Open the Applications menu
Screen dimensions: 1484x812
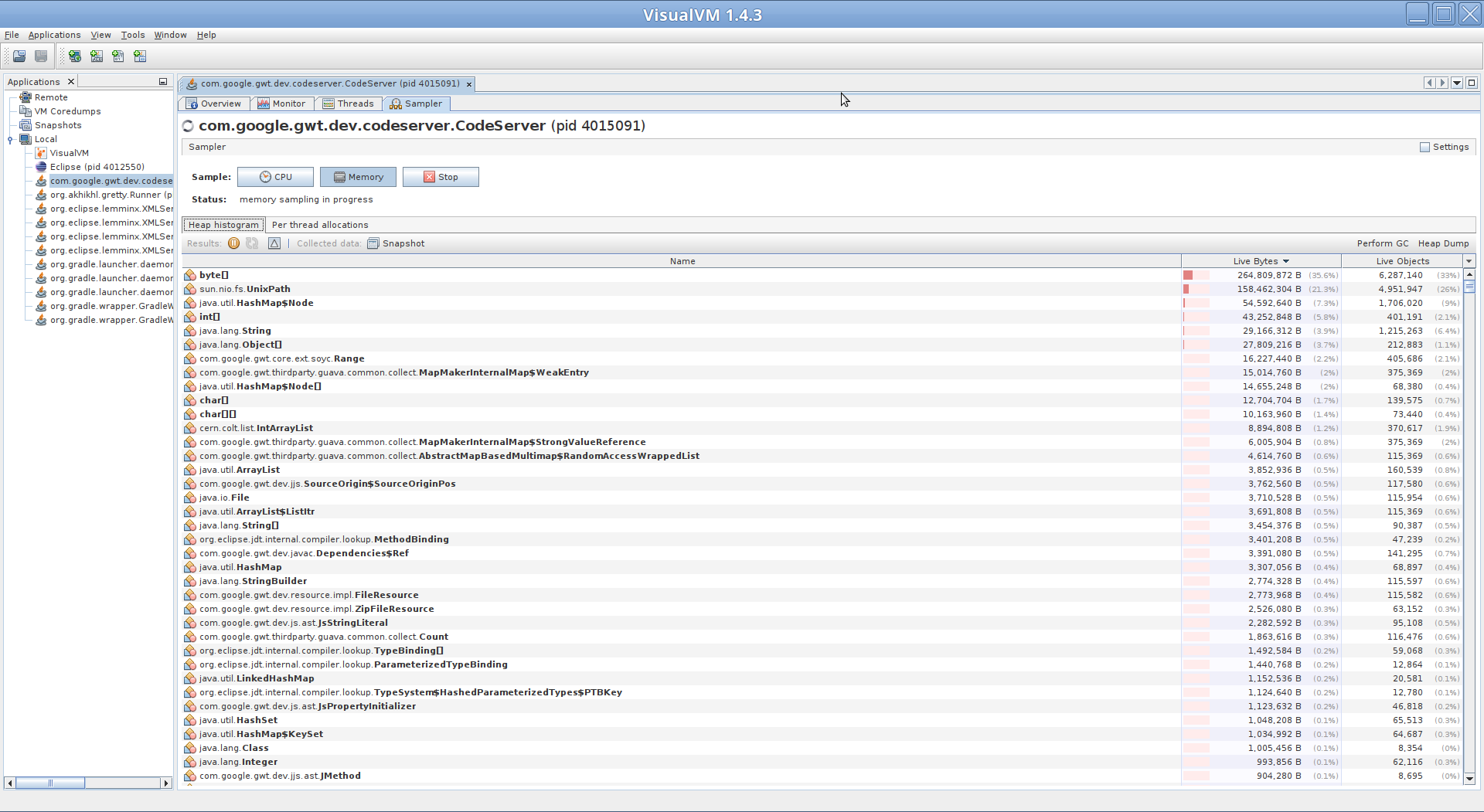tap(54, 35)
